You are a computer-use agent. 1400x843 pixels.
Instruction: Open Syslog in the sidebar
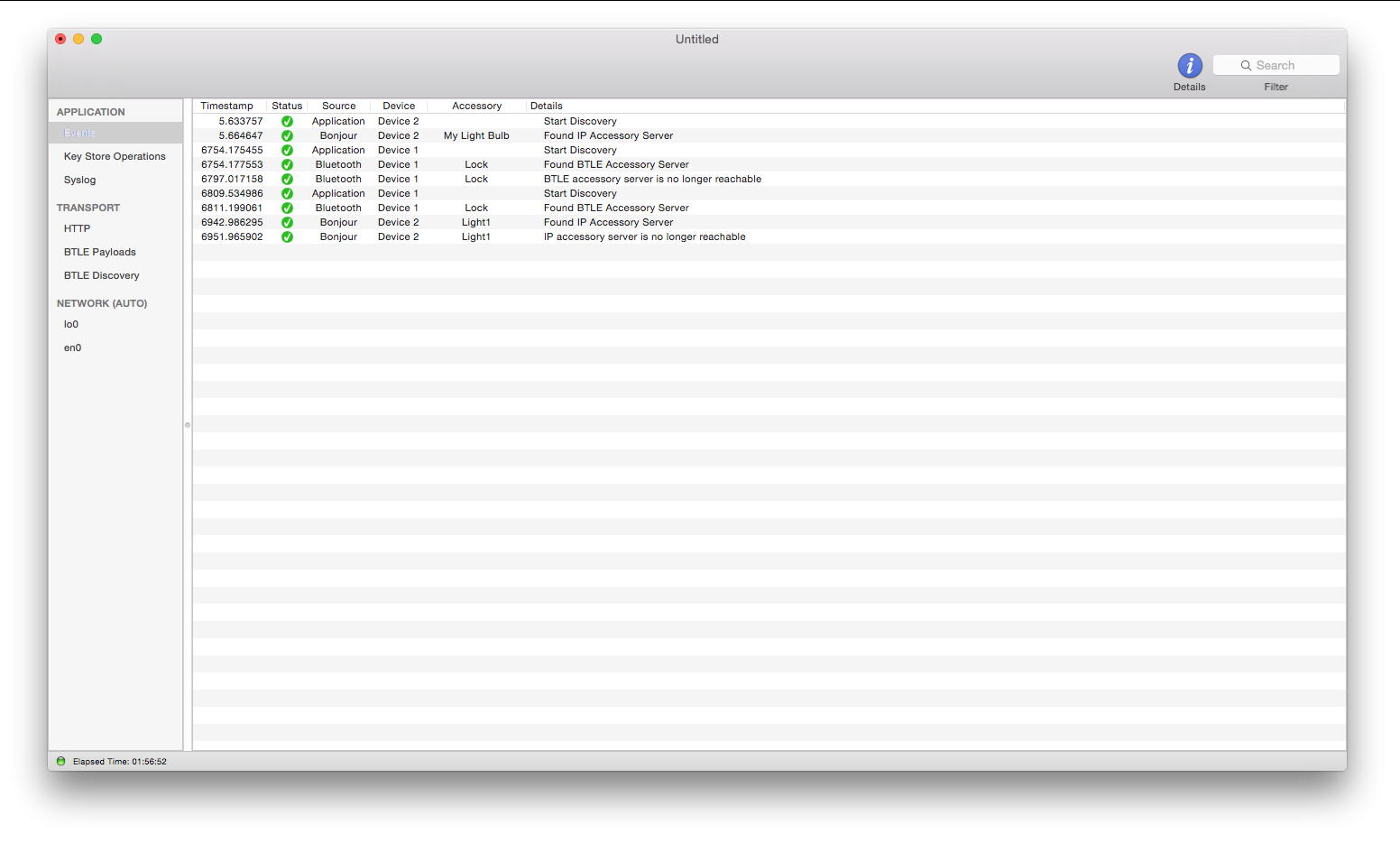pos(79,180)
